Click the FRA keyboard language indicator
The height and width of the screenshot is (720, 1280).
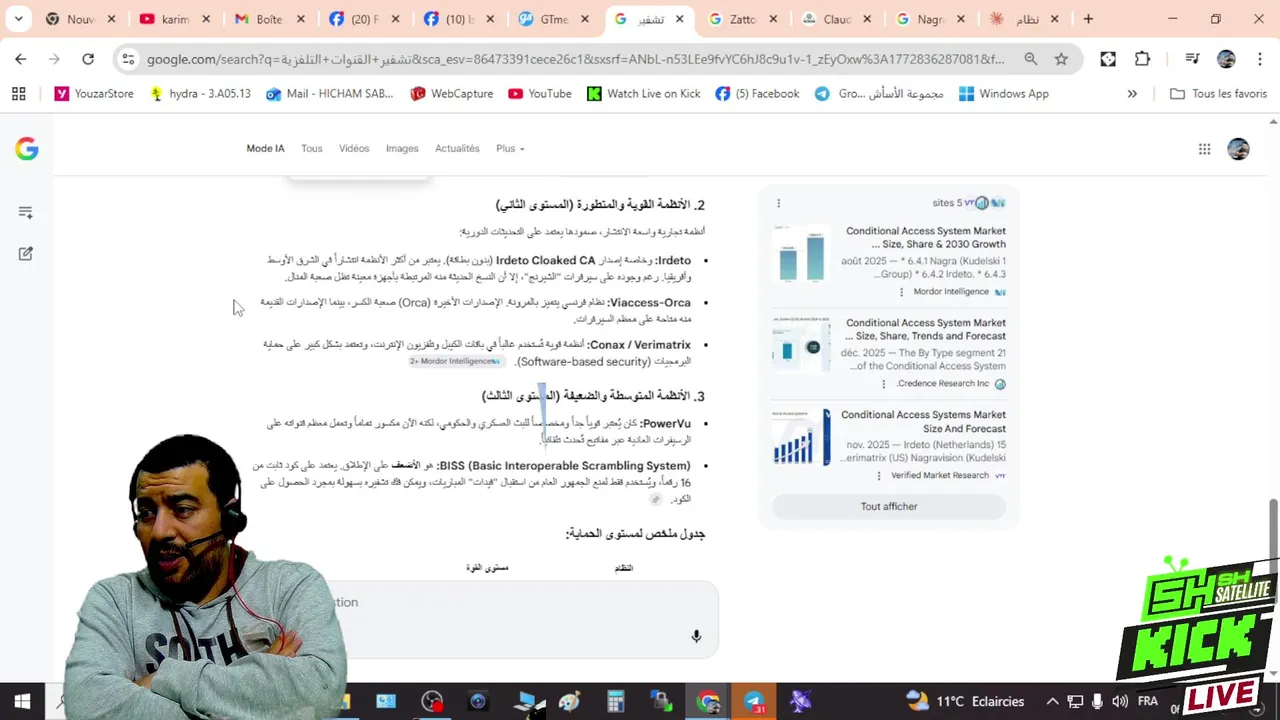coord(1149,702)
